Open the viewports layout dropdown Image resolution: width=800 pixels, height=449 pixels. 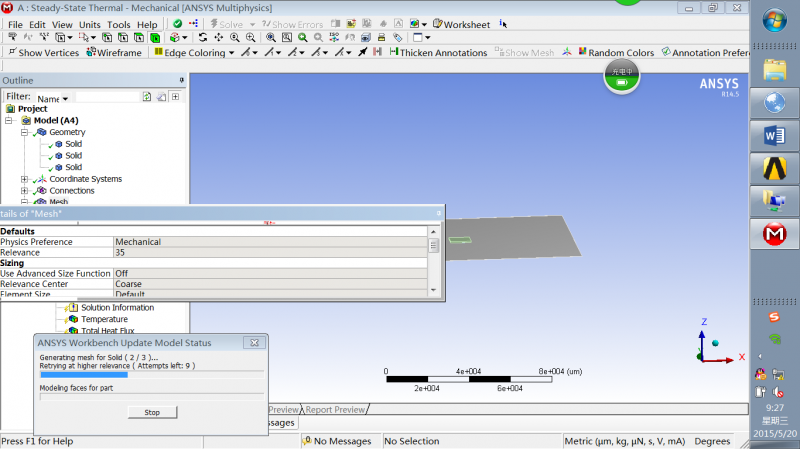pyautogui.click(x=428, y=37)
